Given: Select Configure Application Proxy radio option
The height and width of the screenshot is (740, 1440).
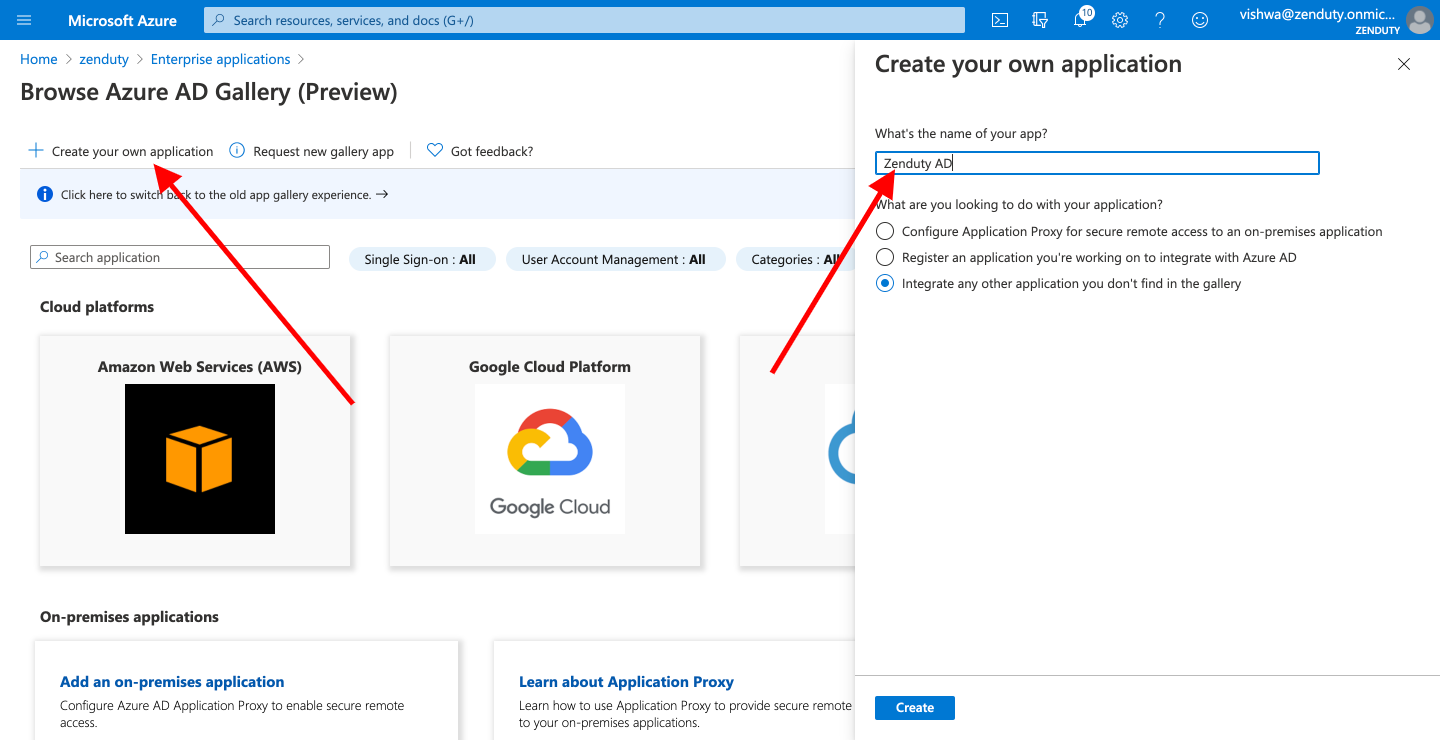Looking at the screenshot, I should pos(884,231).
